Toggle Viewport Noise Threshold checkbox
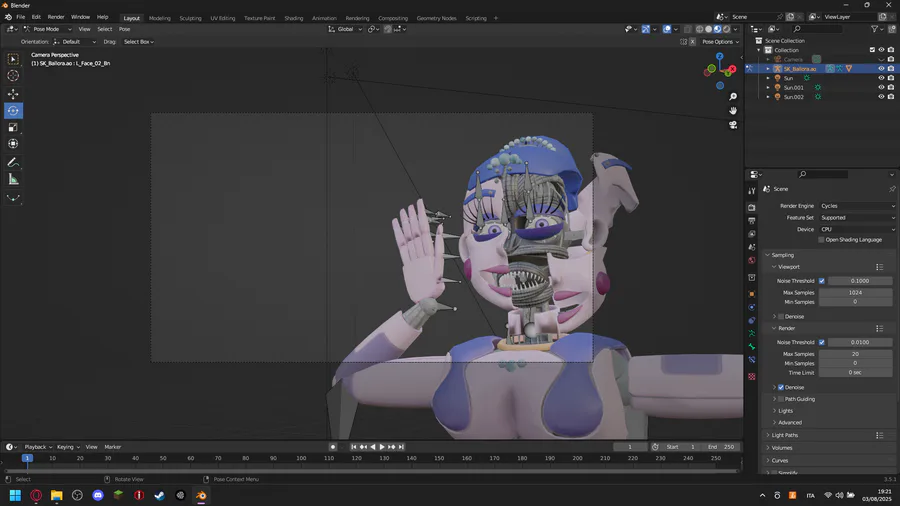 pos(822,281)
